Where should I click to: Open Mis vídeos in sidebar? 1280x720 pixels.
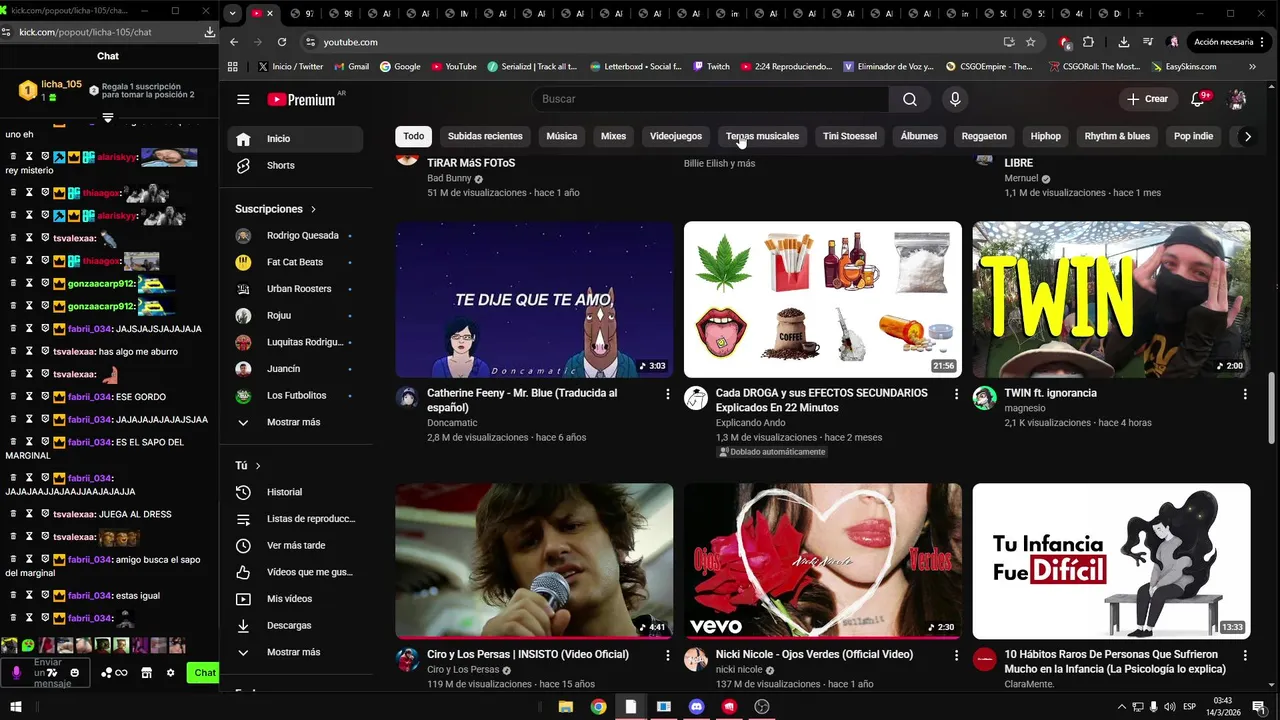pyautogui.click(x=296, y=599)
